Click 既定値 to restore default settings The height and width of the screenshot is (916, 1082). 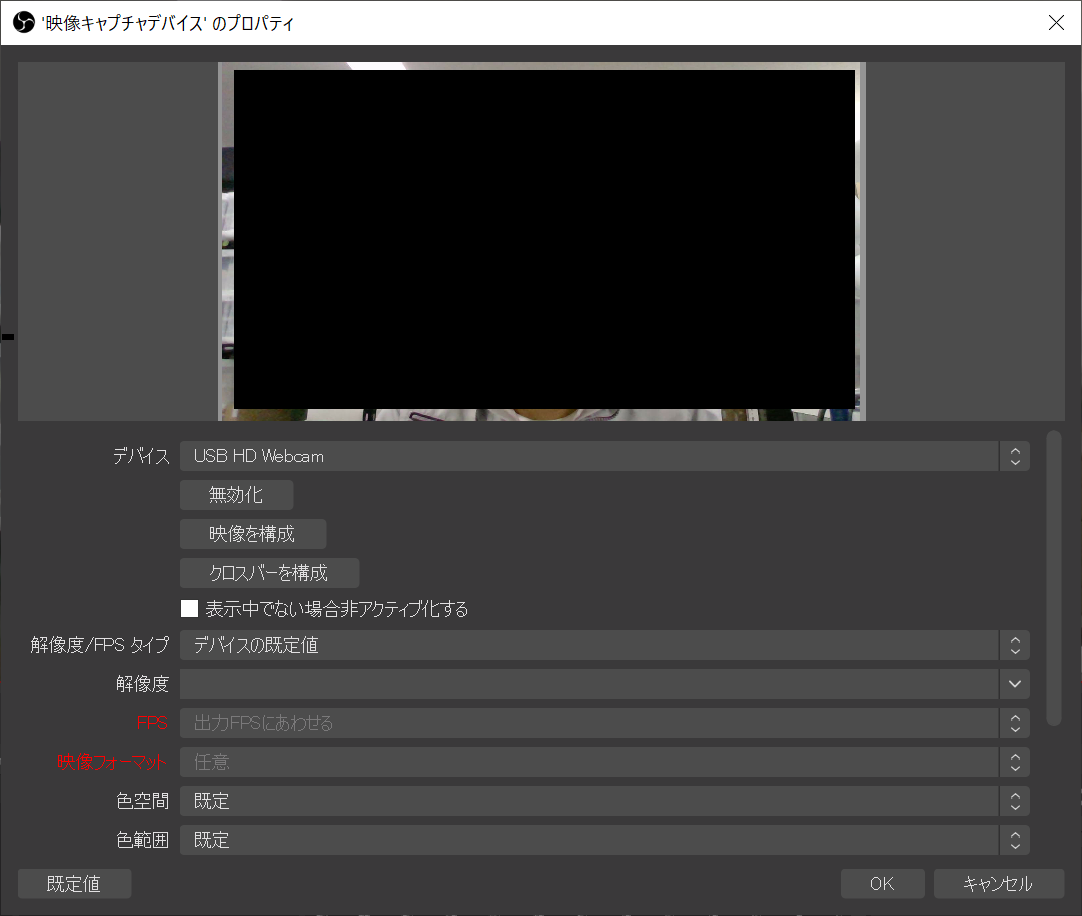point(74,883)
